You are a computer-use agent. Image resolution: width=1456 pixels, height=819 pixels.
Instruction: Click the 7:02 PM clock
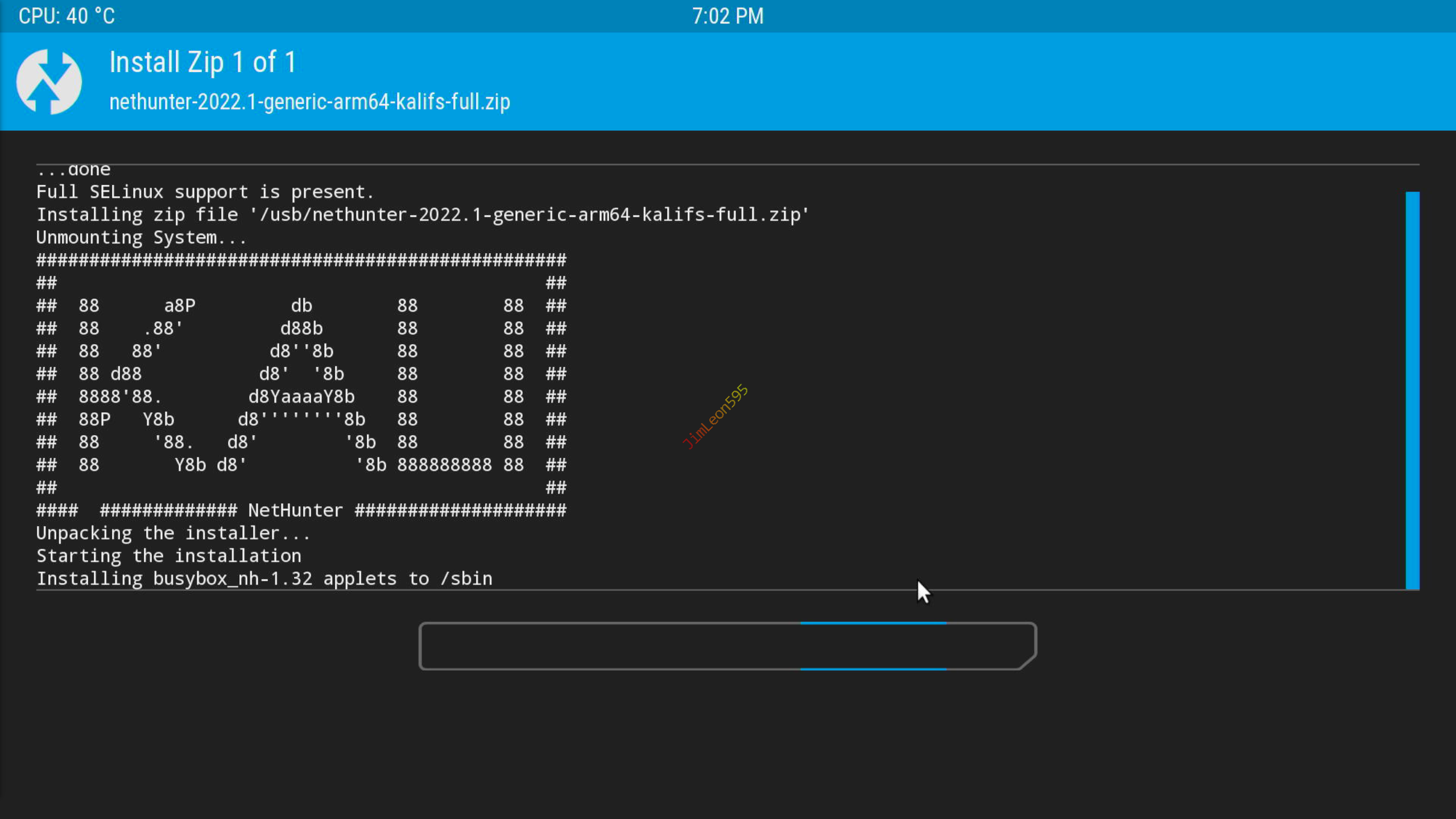coord(727,16)
